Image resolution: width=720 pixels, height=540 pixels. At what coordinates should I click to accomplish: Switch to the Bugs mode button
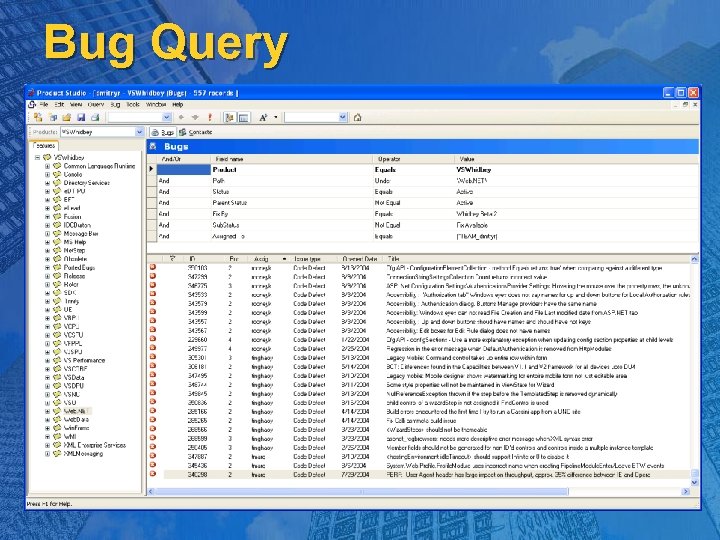[x=163, y=132]
